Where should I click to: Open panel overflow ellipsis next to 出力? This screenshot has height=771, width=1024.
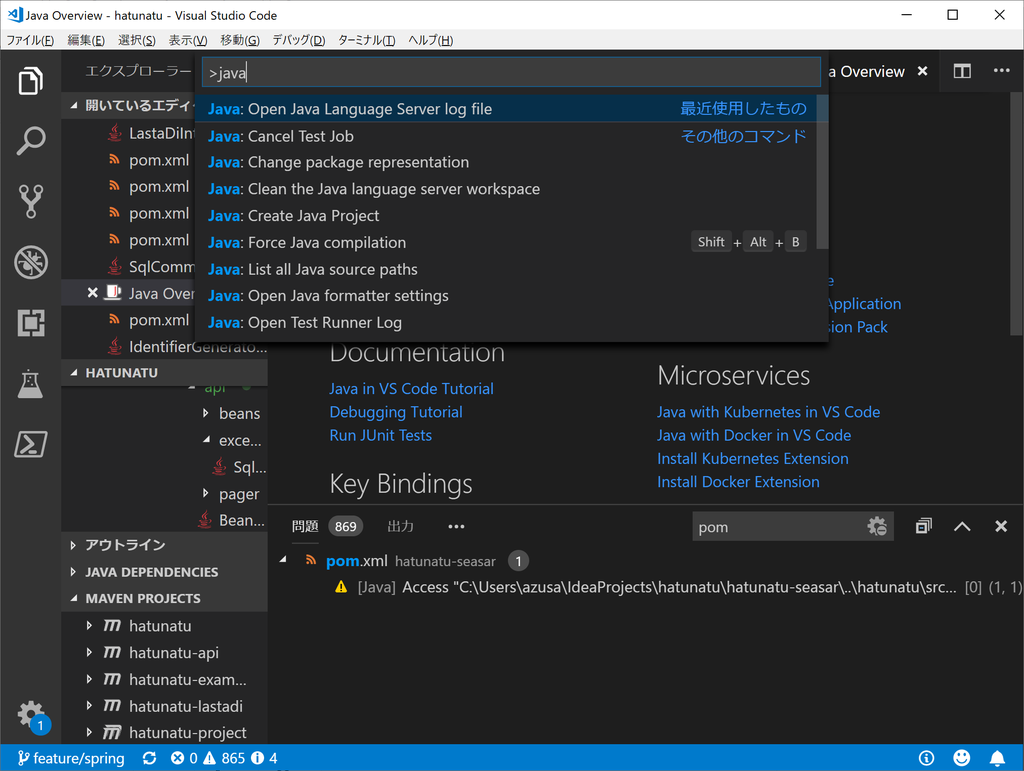point(456,526)
